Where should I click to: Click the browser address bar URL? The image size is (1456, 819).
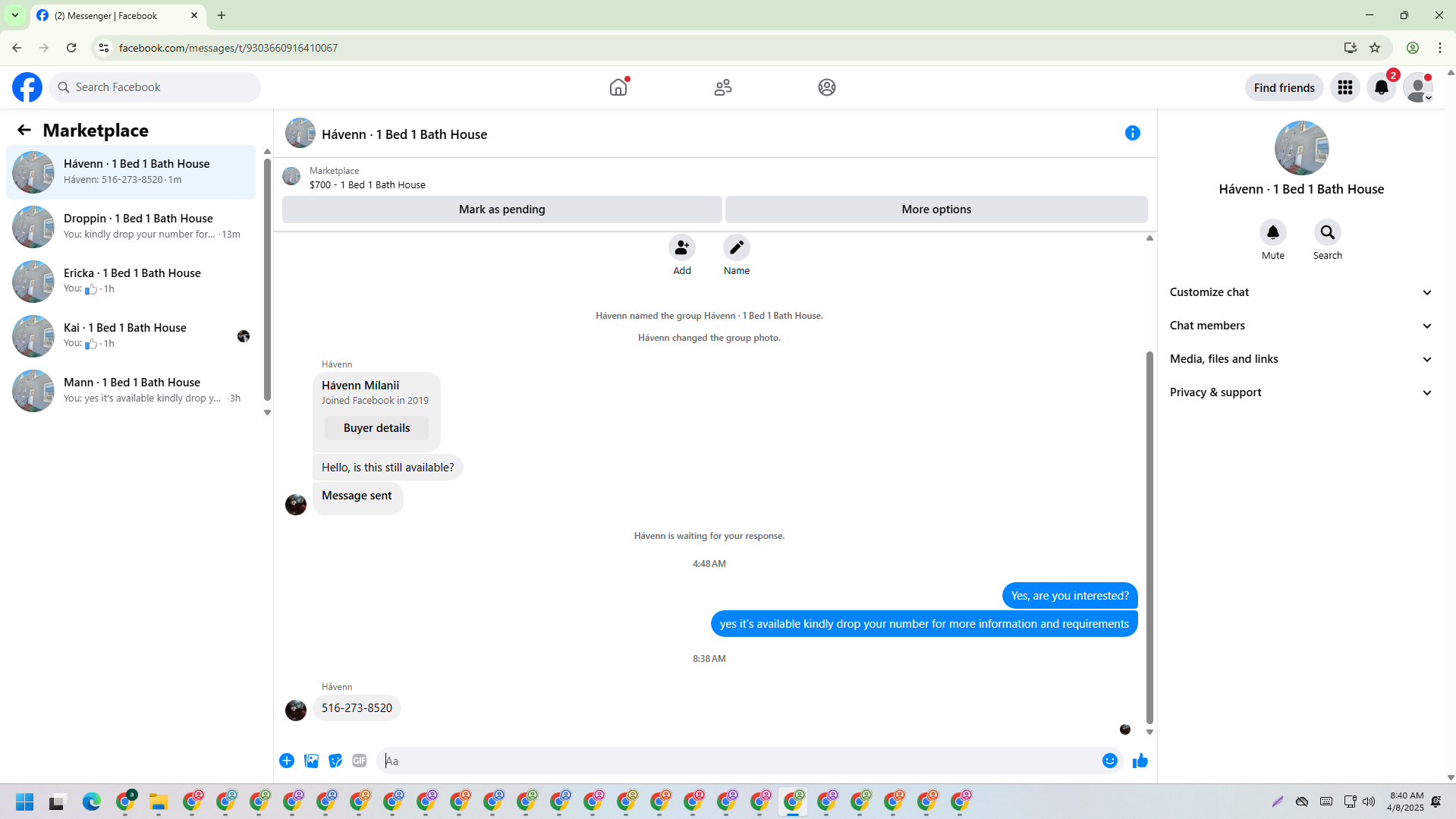[x=228, y=48]
